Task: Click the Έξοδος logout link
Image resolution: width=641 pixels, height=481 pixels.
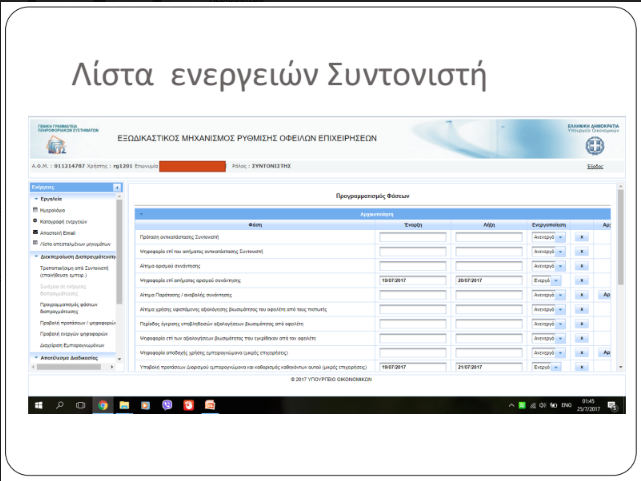Action: point(595,166)
